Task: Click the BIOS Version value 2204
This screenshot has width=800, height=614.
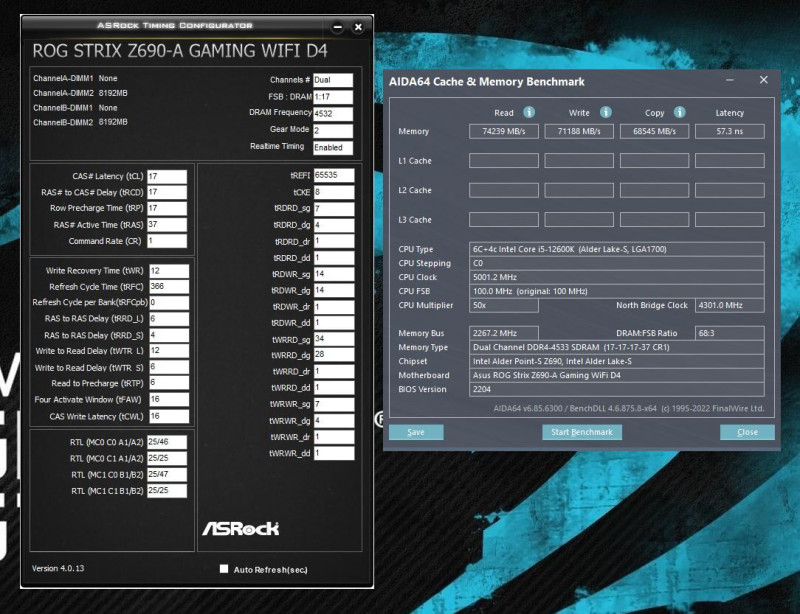Action: point(616,389)
